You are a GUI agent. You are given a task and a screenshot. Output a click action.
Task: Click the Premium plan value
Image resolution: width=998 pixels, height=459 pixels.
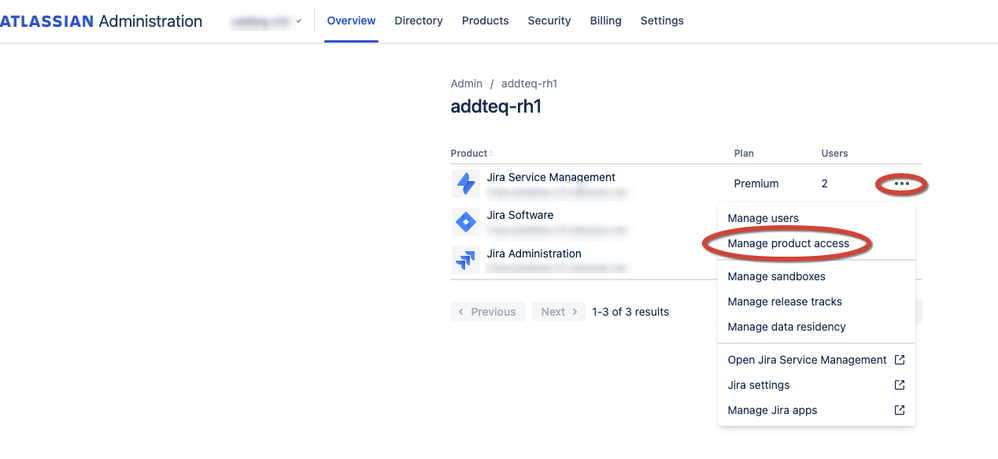pyautogui.click(x=756, y=184)
